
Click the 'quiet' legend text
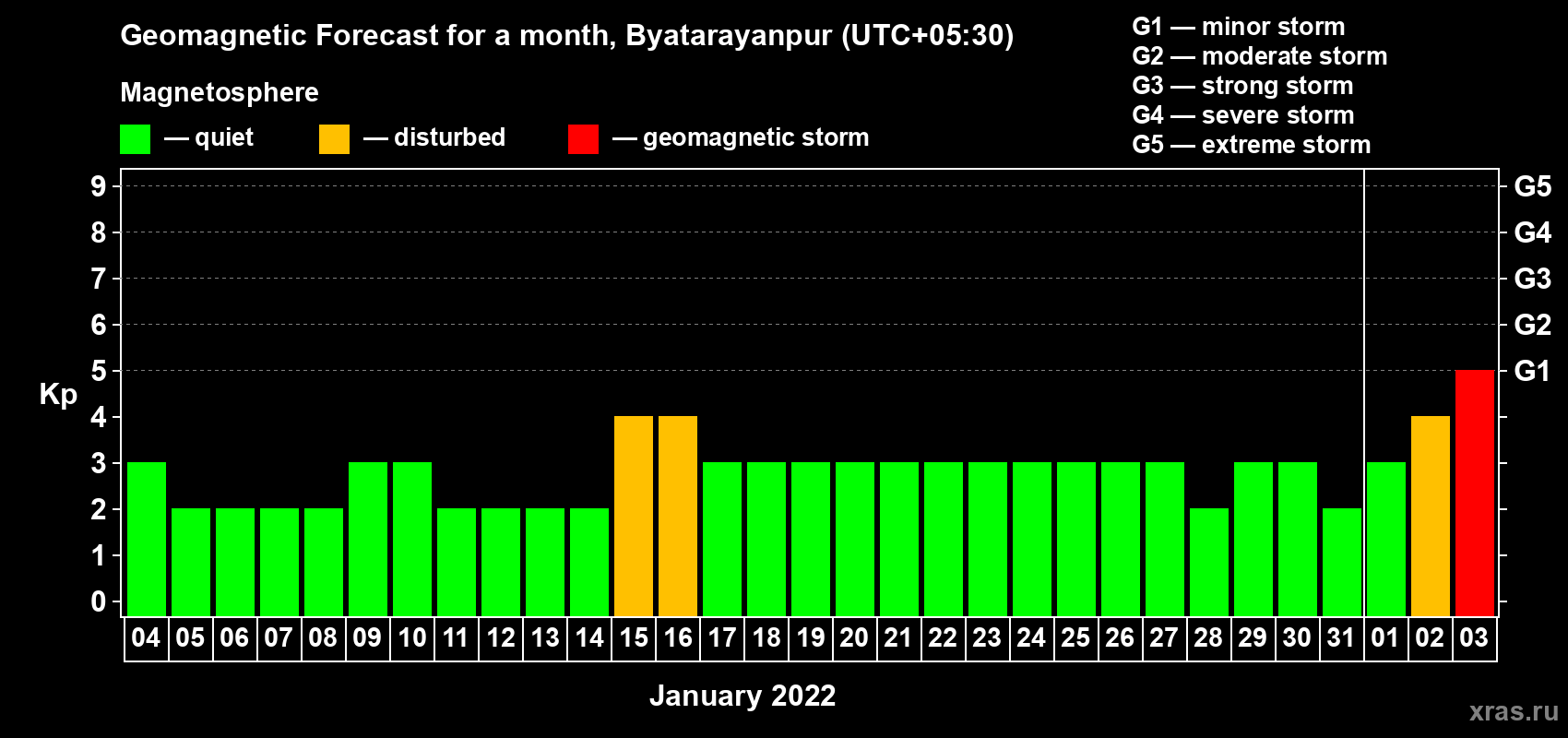tap(224, 138)
